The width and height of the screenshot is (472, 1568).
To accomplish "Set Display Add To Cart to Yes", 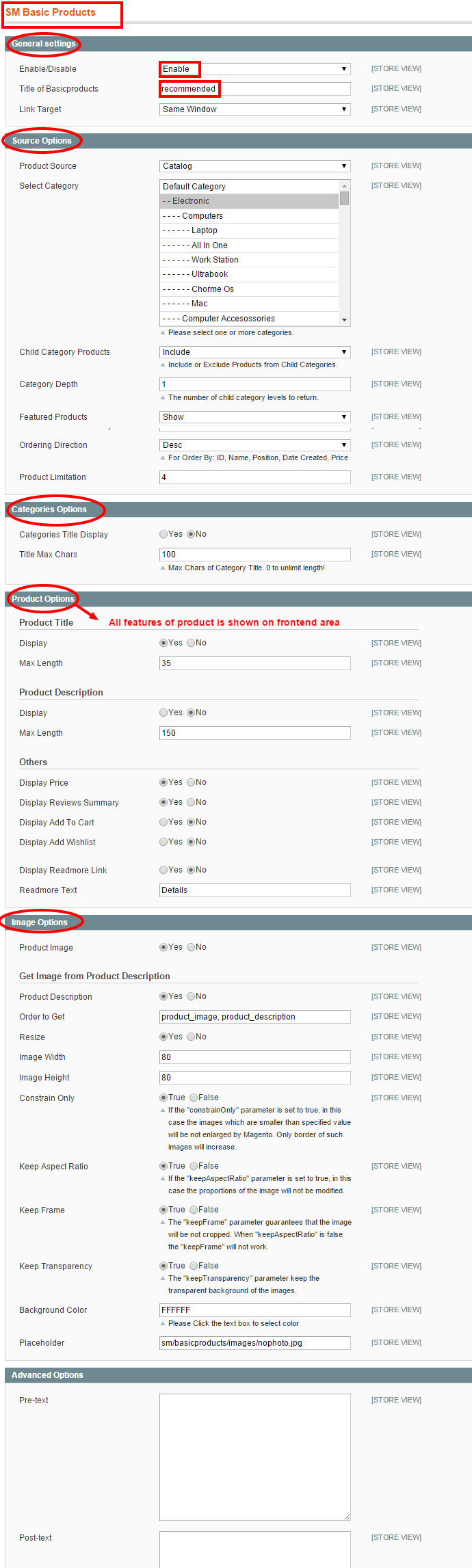I will click(x=163, y=823).
